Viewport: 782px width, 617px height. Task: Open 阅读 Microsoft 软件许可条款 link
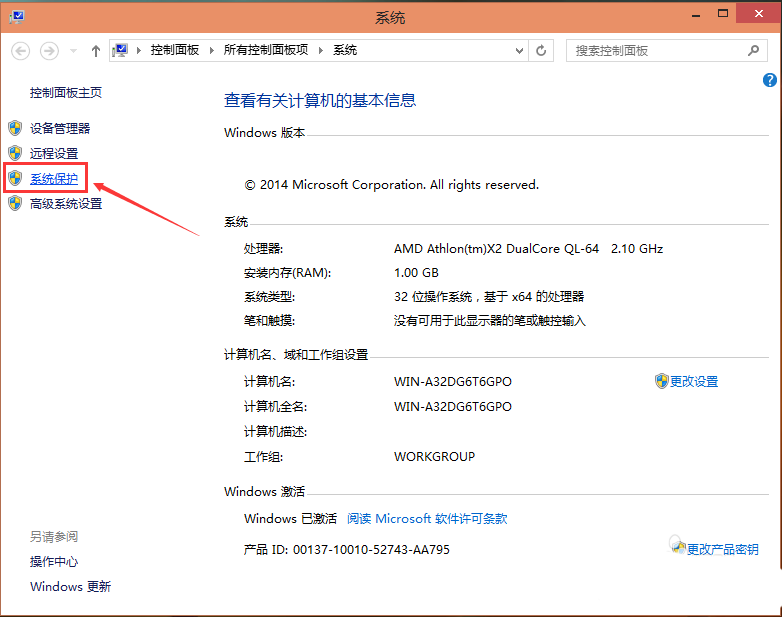(x=427, y=519)
